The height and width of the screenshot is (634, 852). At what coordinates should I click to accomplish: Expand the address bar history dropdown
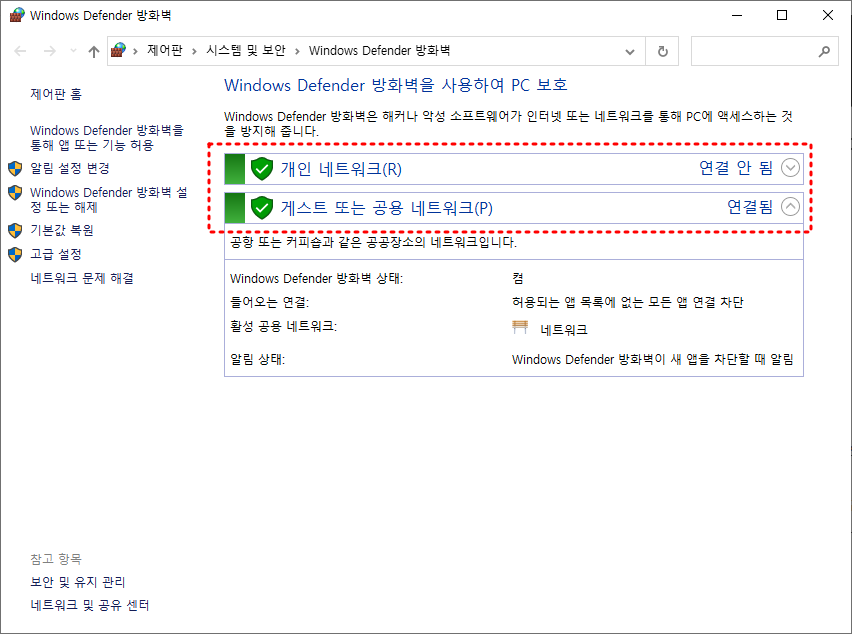630,52
